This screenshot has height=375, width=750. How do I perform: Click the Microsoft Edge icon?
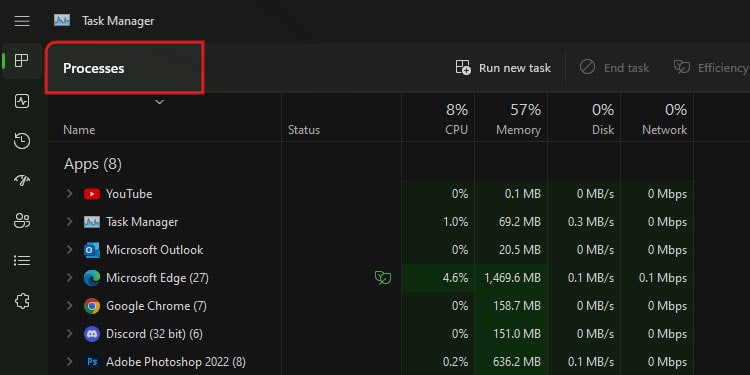coord(91,278)
